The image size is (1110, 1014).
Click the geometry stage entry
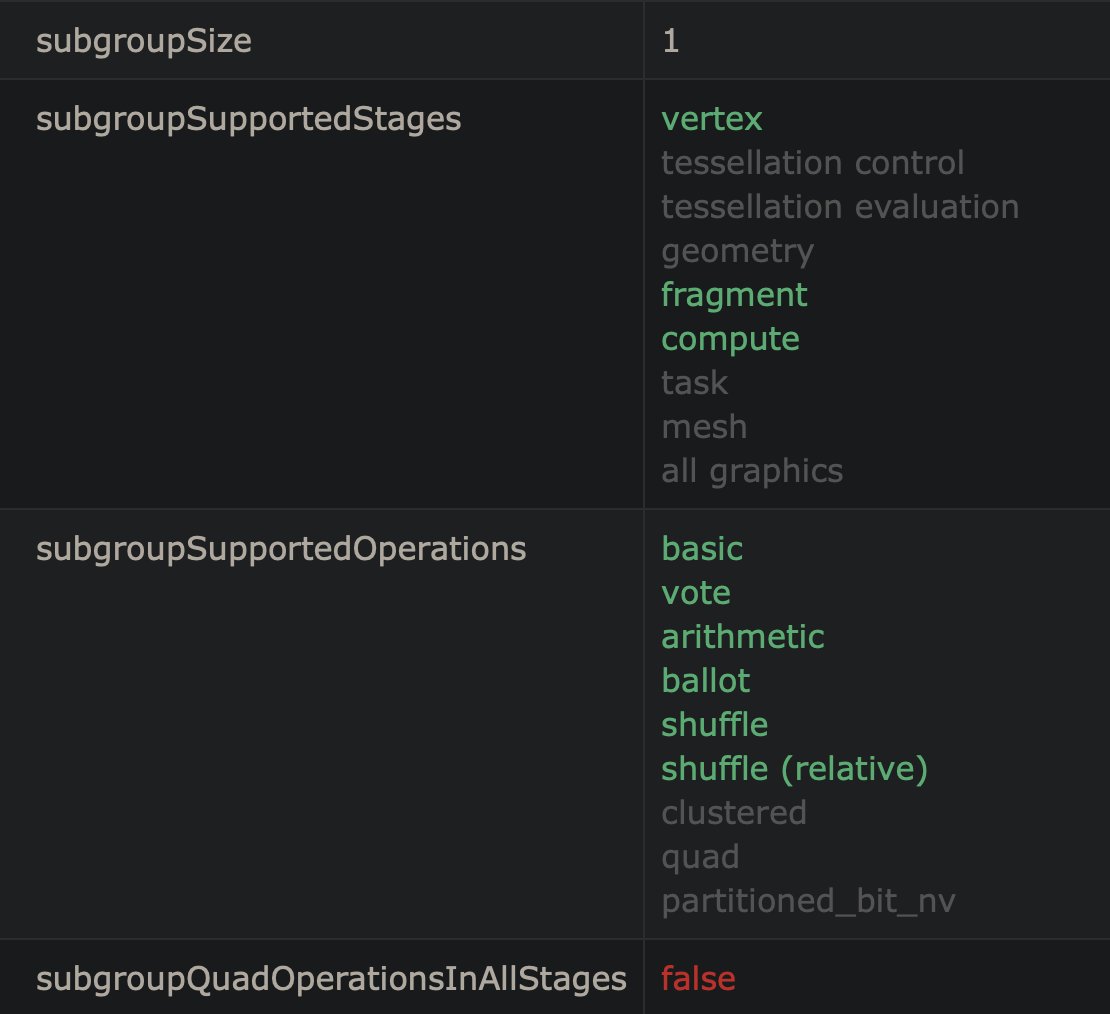click(x=738, y=252)
